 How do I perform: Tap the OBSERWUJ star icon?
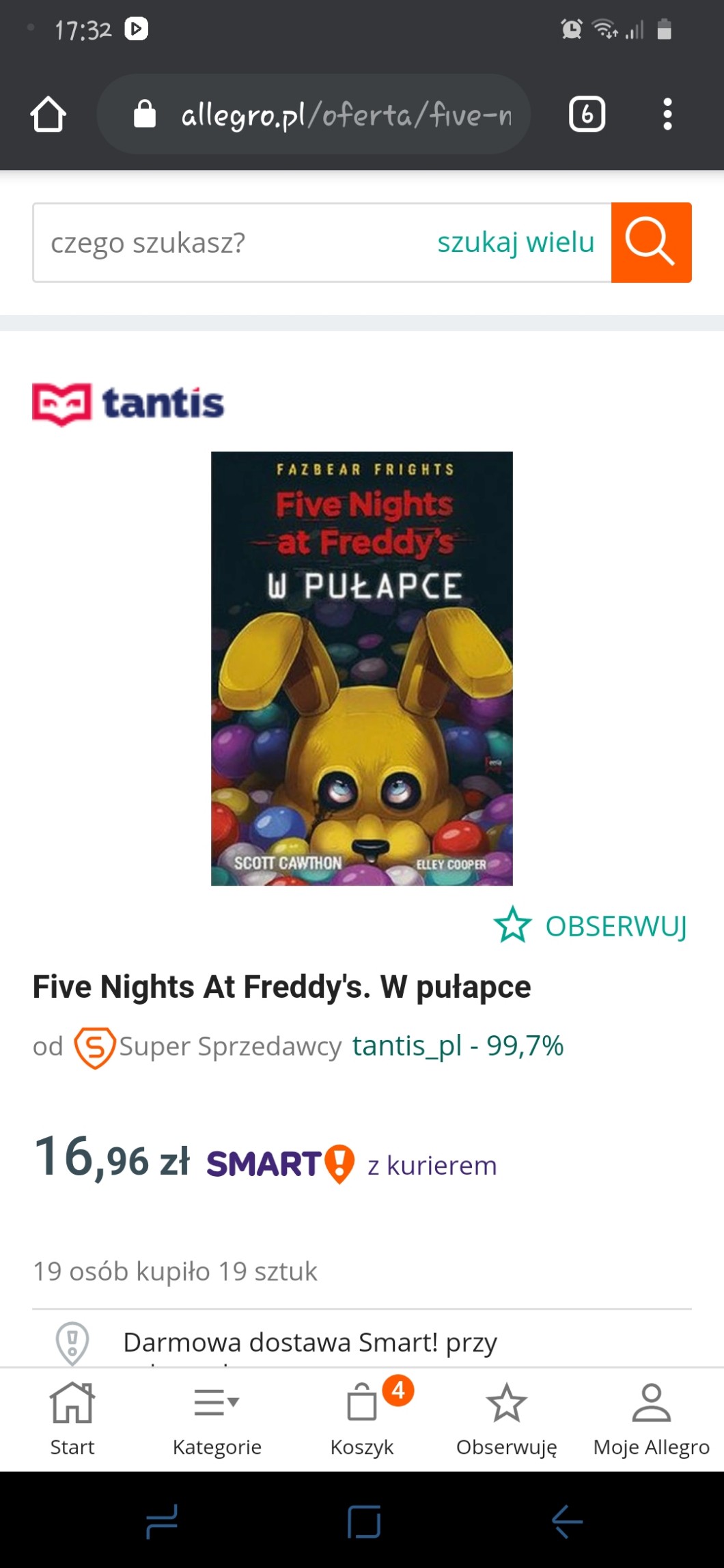[512, 925]
